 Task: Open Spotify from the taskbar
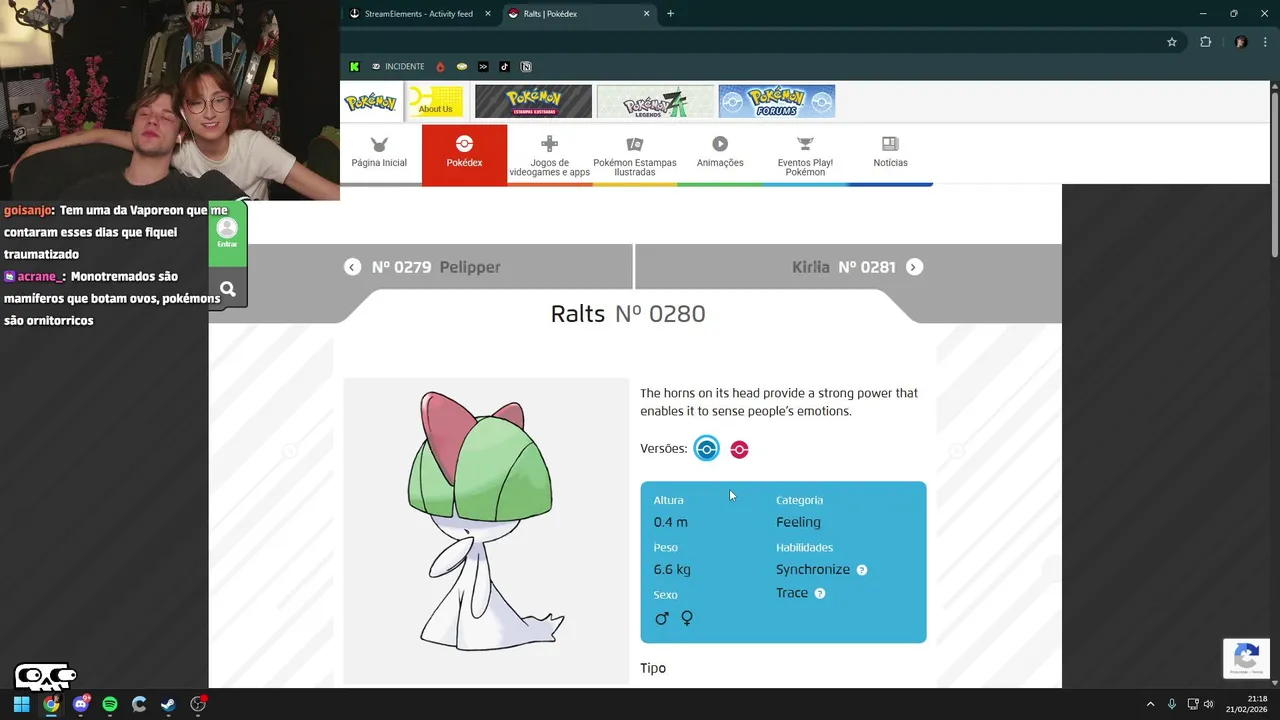coord(110,704)
